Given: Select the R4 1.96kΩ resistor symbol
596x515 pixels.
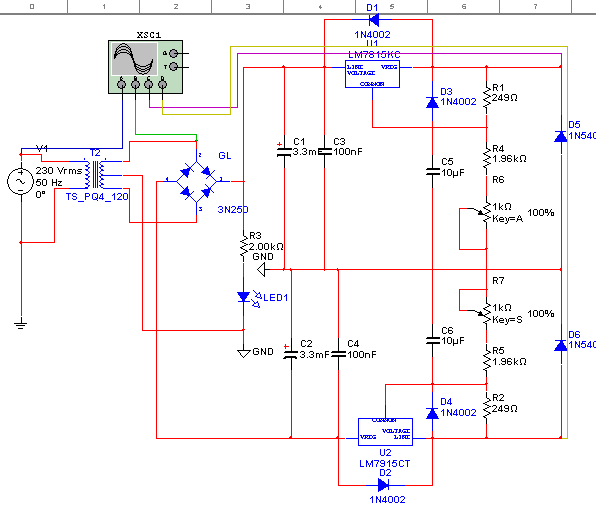Looking at the screenshot, I should [x=487, y=158].
